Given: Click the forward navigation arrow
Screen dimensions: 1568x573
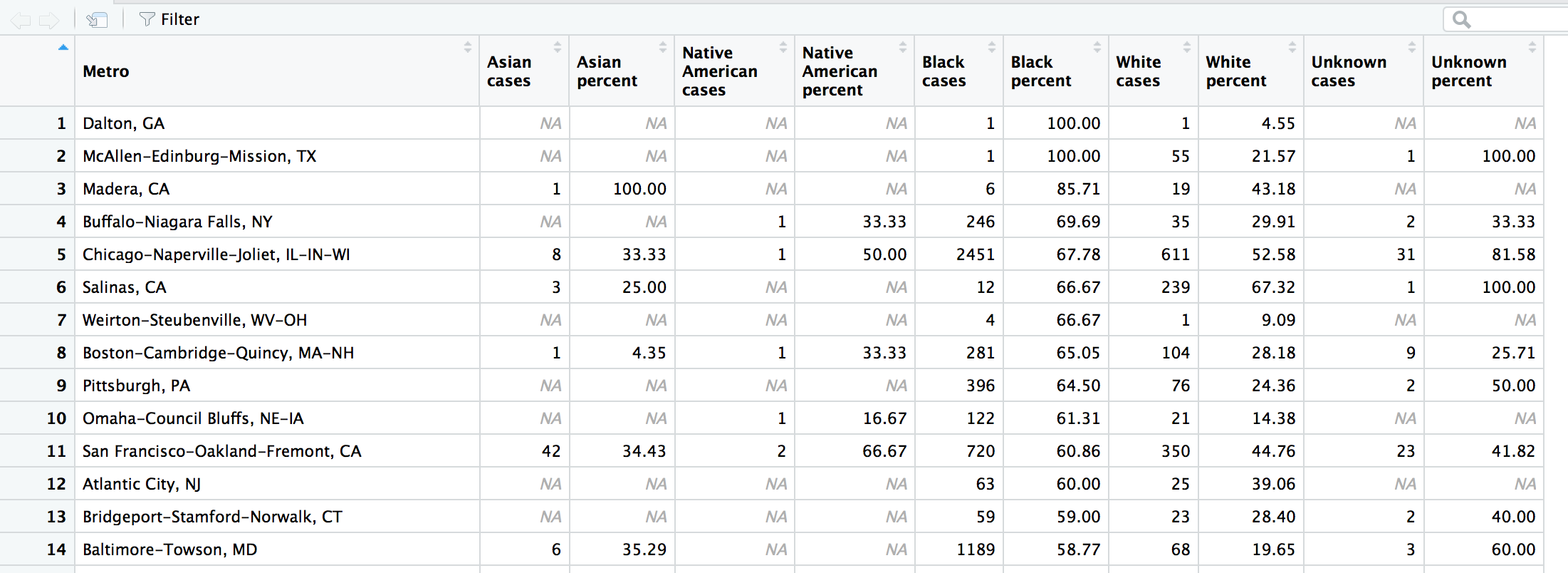Looking at the screenshot, I should click(x=49, y=20).
